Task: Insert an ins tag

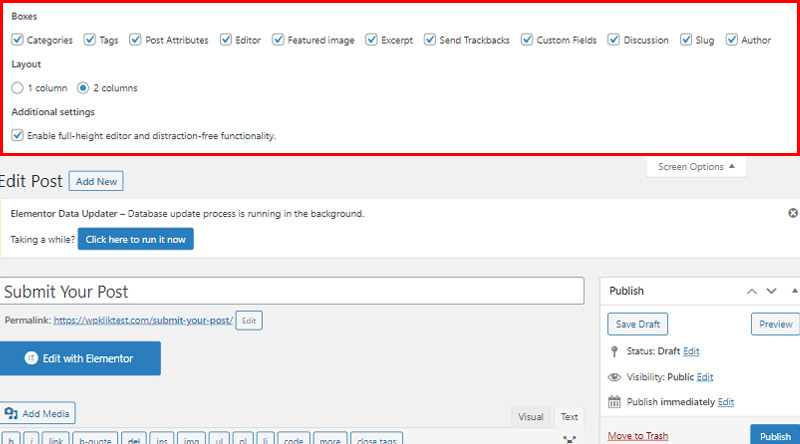Action: pos(162,439)
